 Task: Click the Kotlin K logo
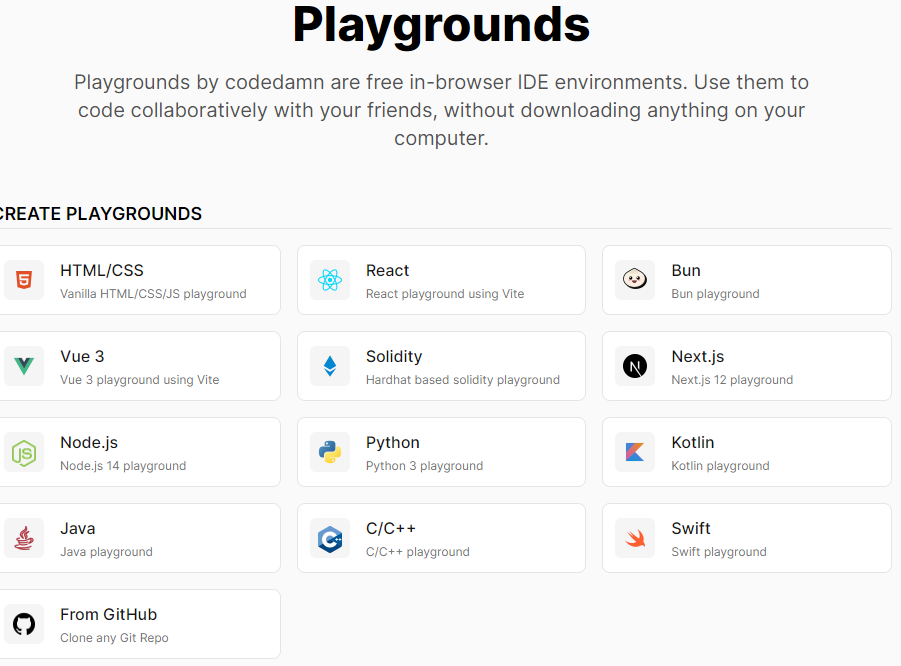[x=635, y=452]
